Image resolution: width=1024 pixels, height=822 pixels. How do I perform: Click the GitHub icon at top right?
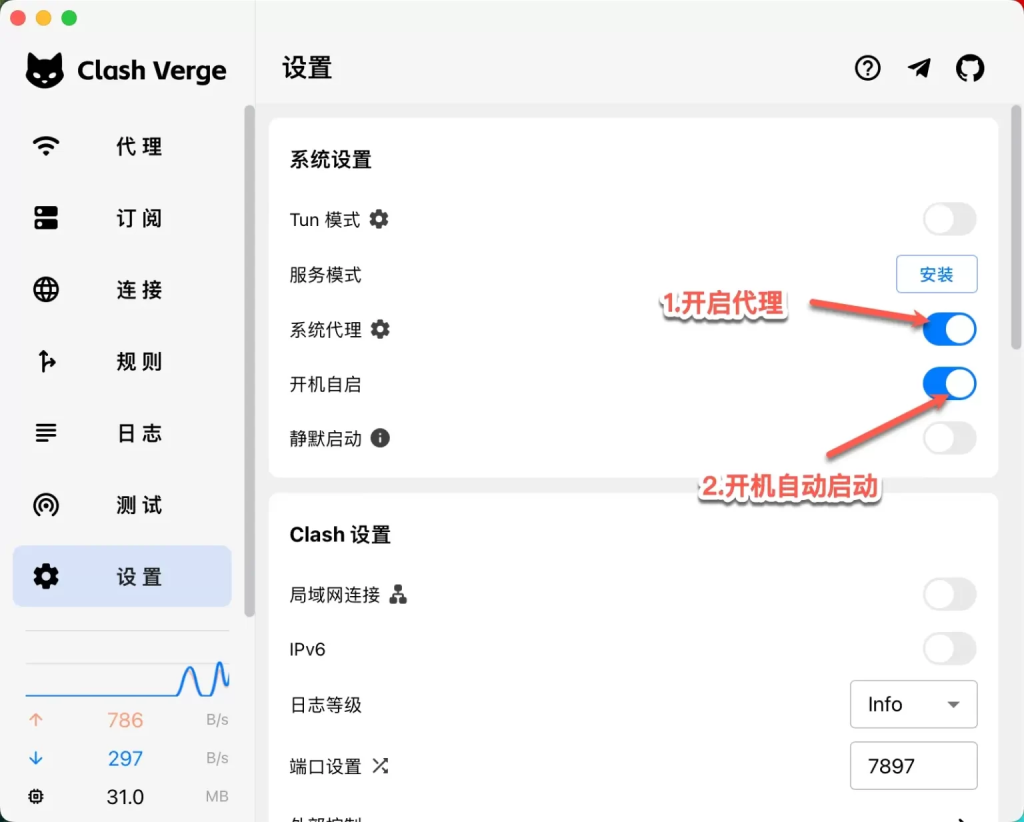[969, 68]
